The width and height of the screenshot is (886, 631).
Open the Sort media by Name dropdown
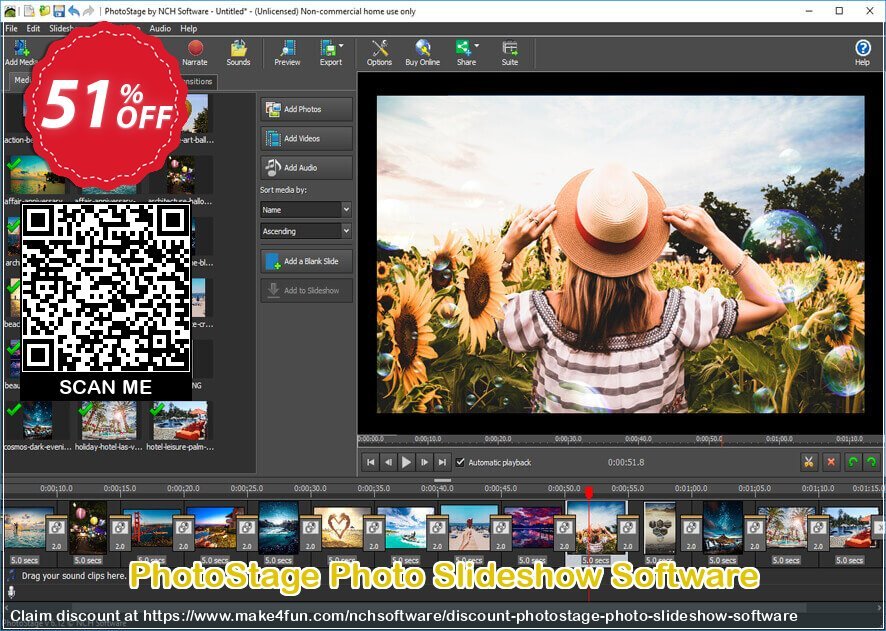point(306,210)
